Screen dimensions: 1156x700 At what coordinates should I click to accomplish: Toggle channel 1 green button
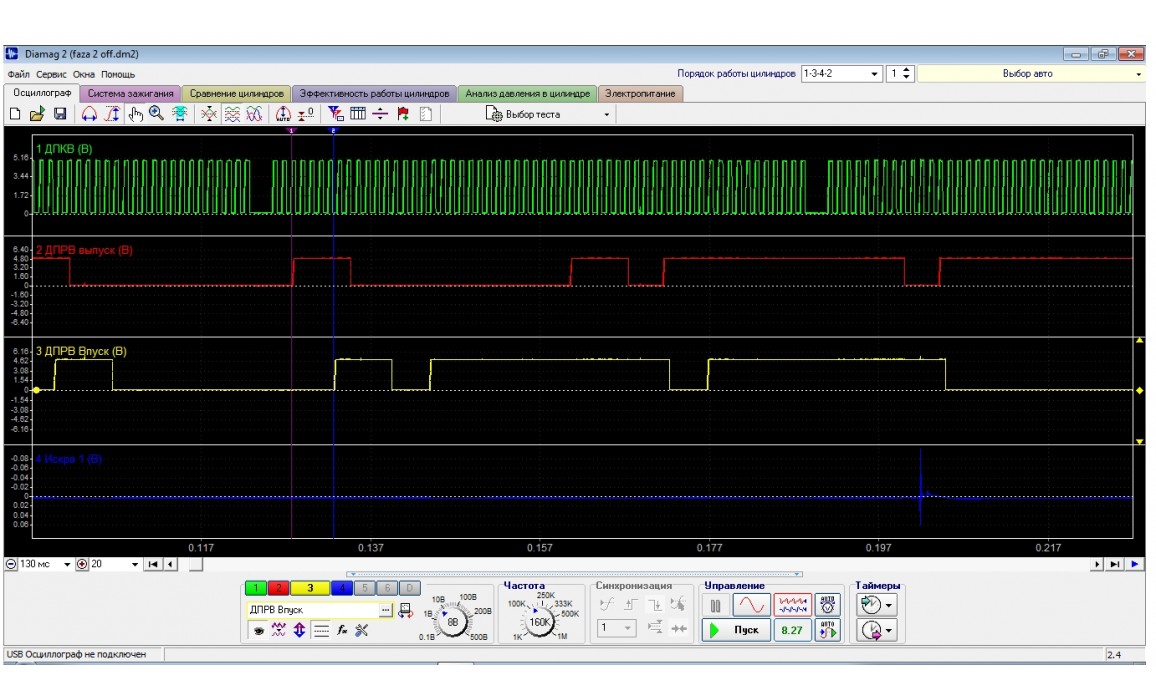[257, 589]
